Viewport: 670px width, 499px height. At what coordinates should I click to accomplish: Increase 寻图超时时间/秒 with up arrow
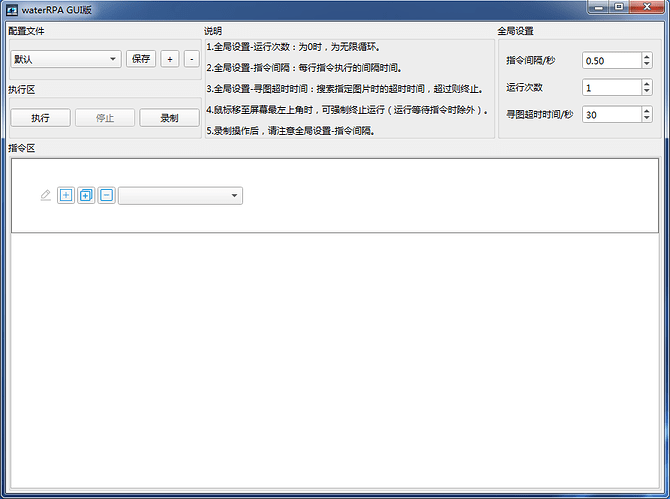tap(647, 111)
